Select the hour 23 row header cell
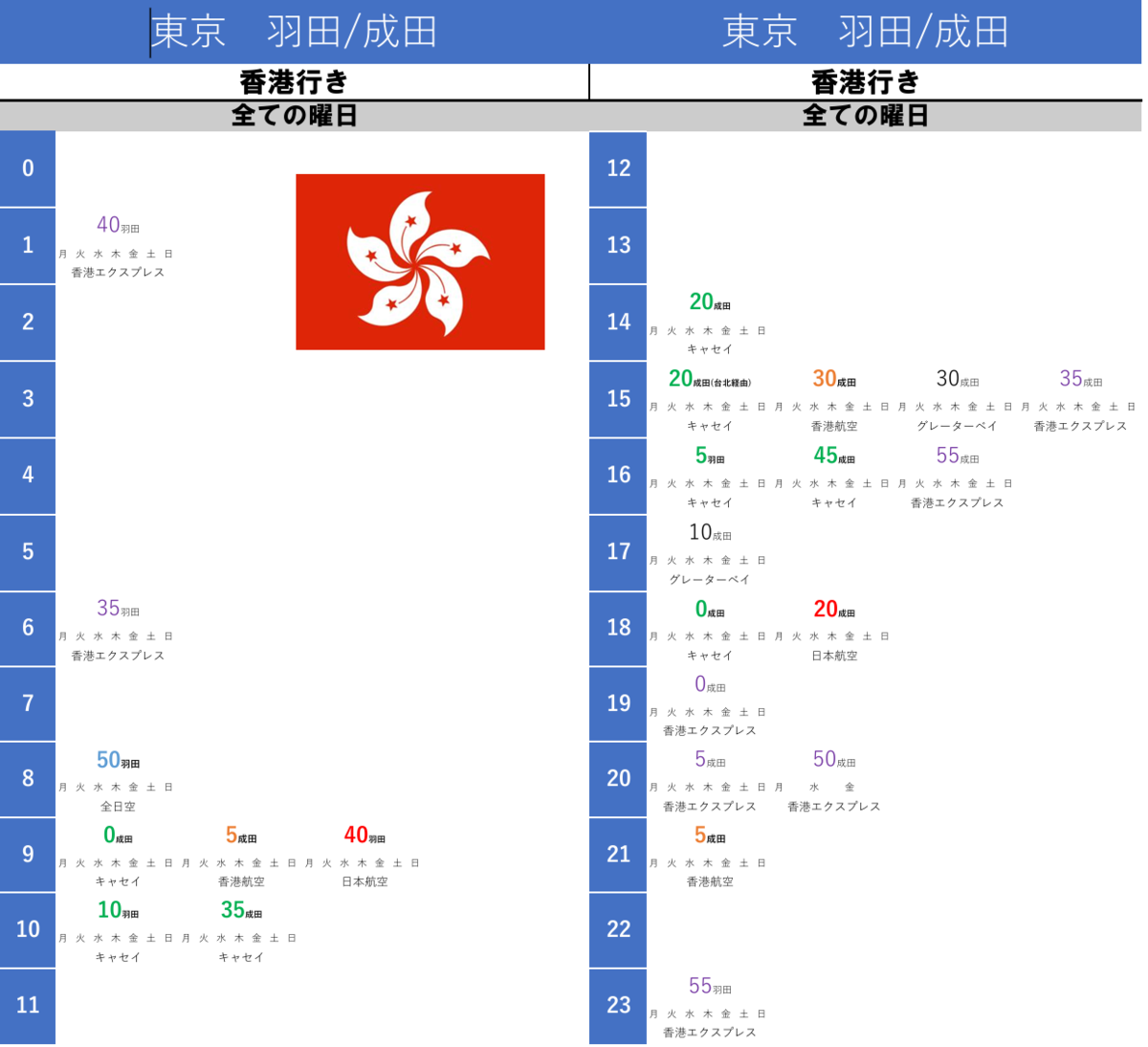The width and height of the screenshot is (1148, 1047). 618,1005
